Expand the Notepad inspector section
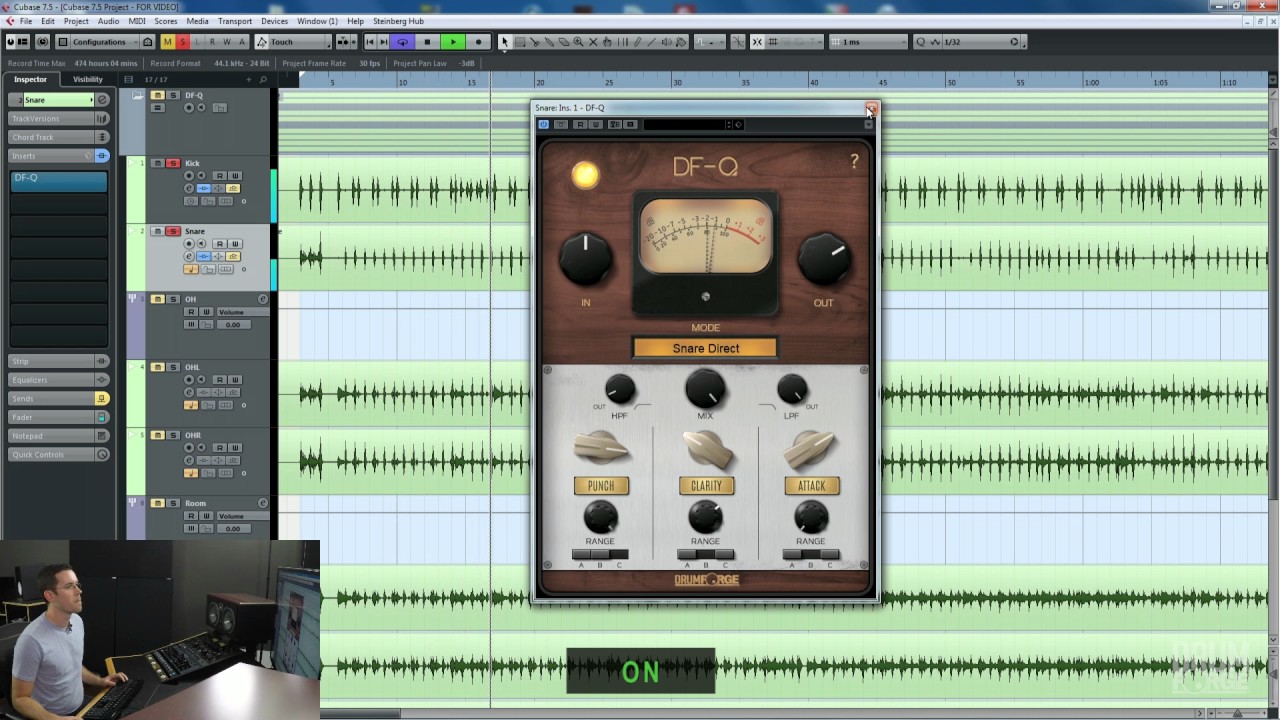 pos(59,436)
